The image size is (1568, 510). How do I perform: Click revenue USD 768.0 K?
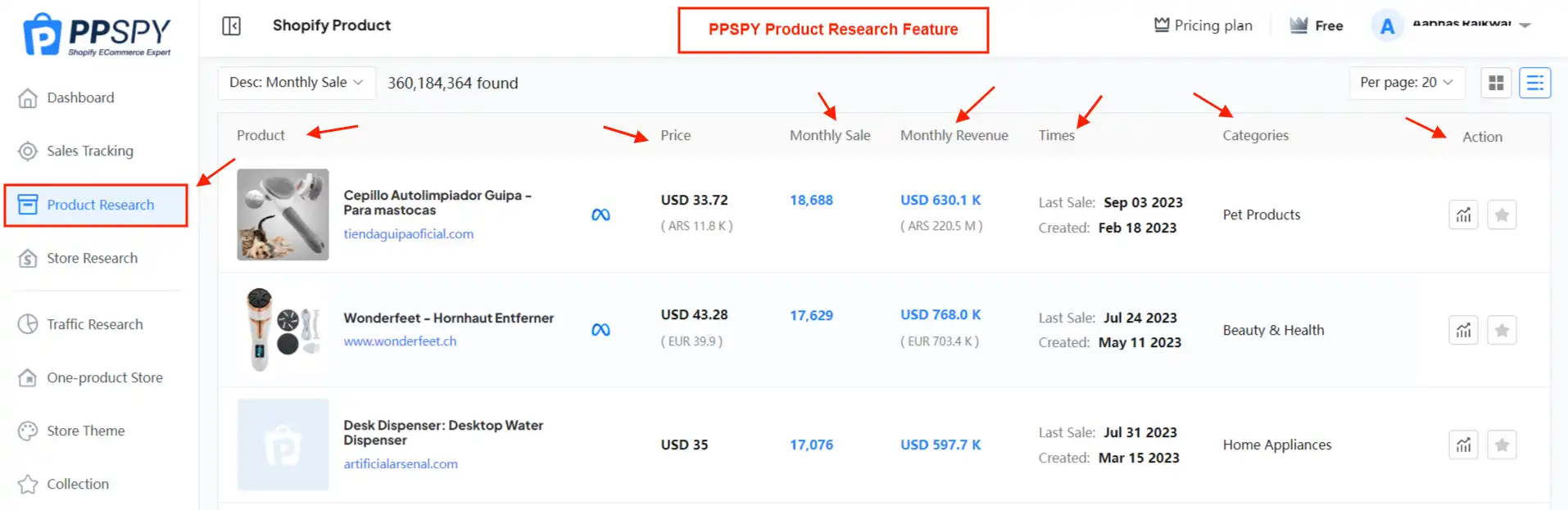tap(940, 314)
